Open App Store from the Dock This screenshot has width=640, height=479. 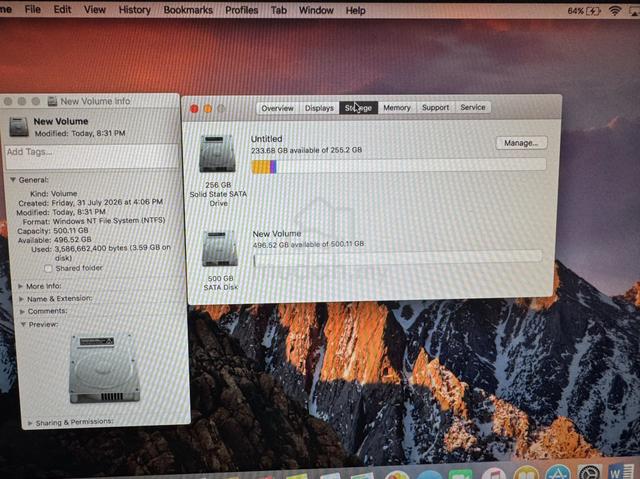point(557,472)
